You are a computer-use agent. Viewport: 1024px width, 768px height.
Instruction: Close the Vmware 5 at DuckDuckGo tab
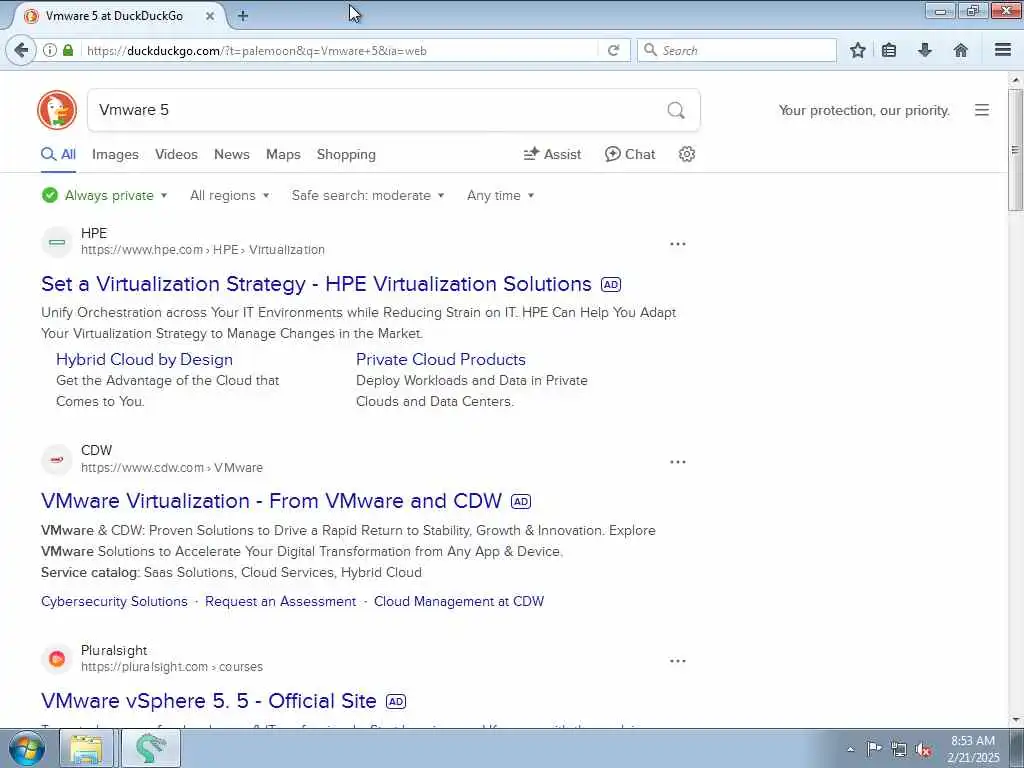(210, 16)
